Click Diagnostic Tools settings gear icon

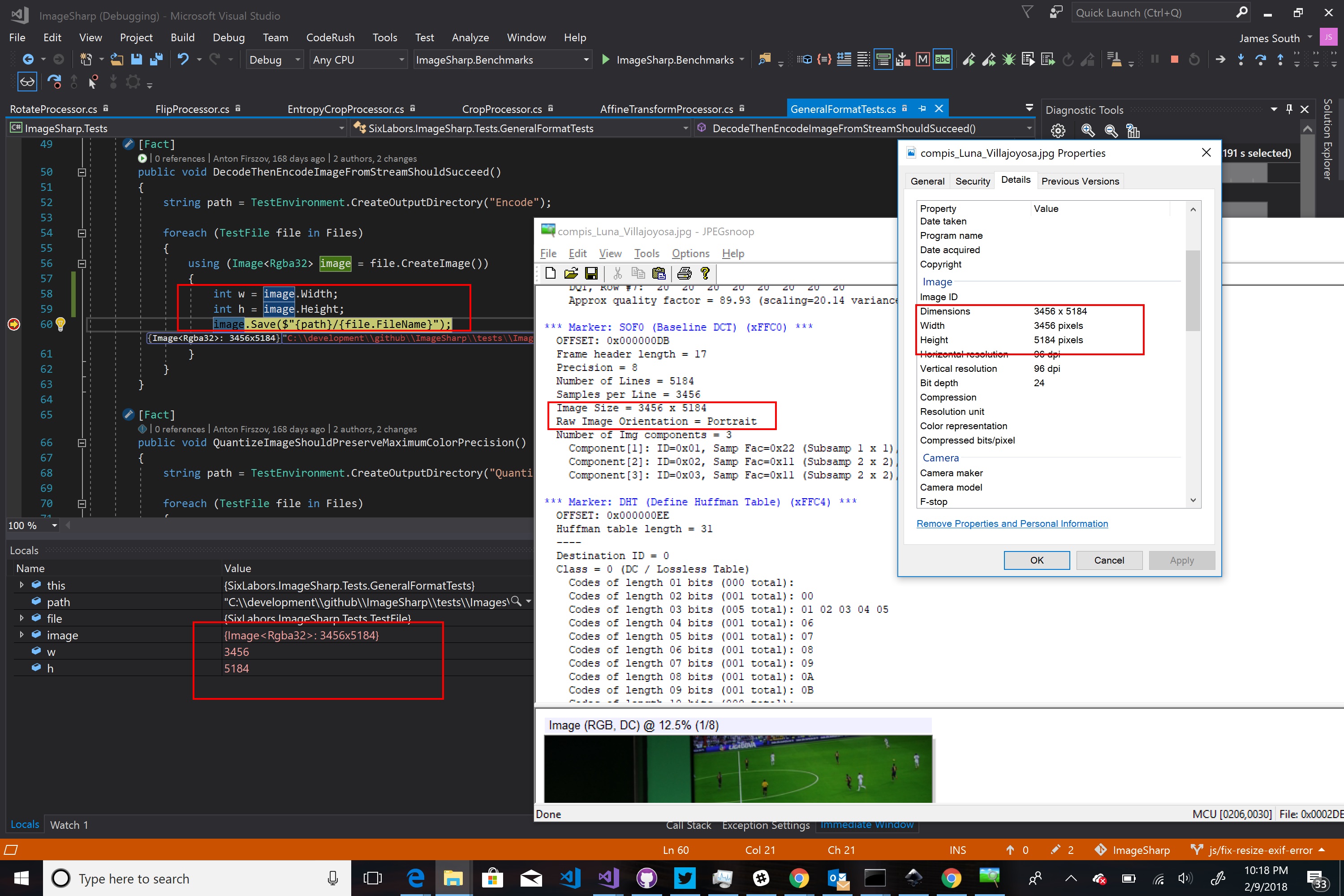point(1058,131)
